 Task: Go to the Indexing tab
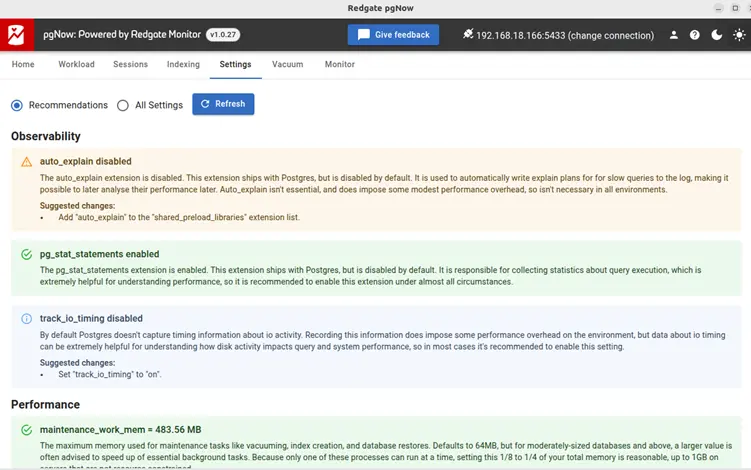[183, 65]
